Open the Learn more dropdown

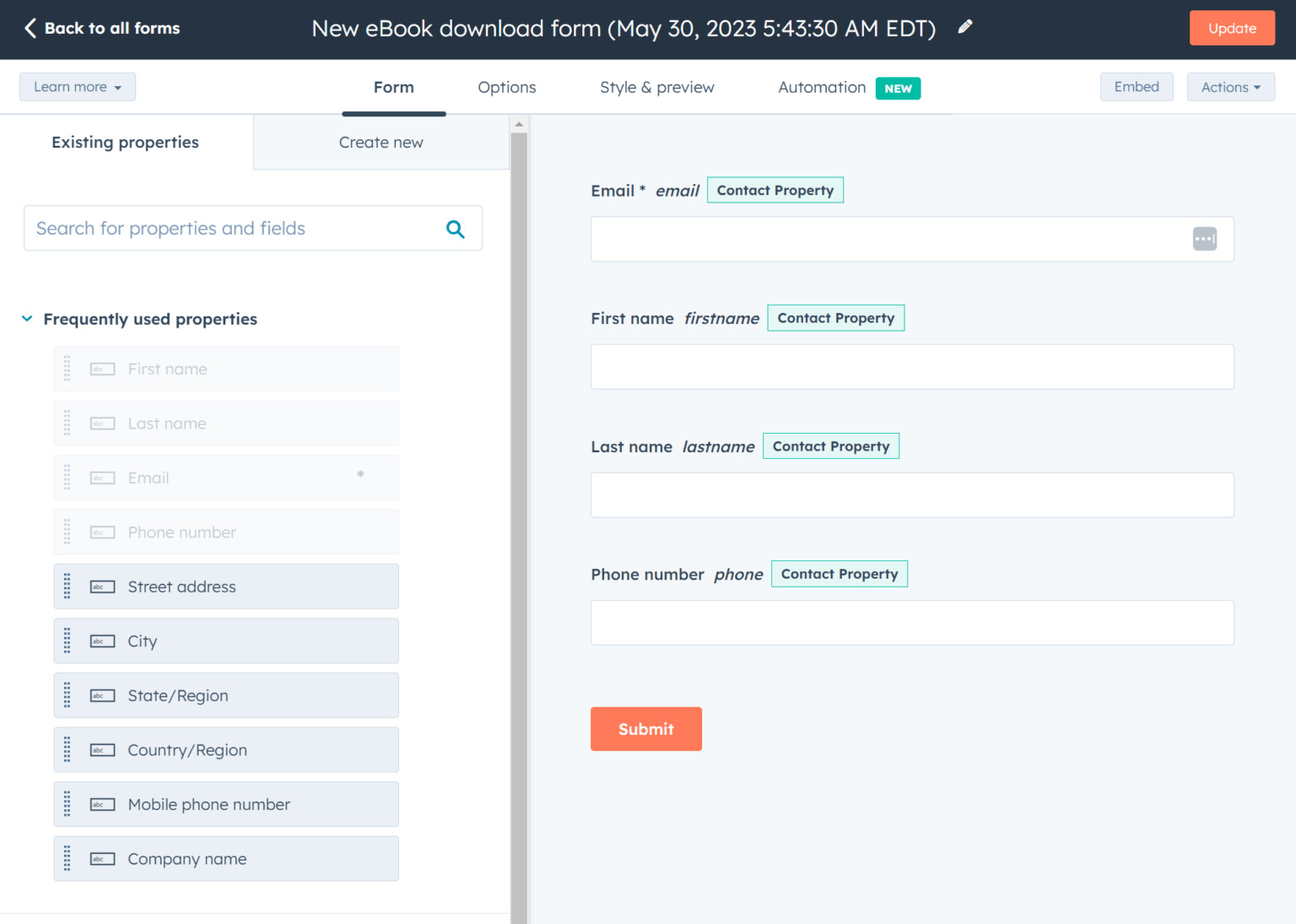[77, 86]
